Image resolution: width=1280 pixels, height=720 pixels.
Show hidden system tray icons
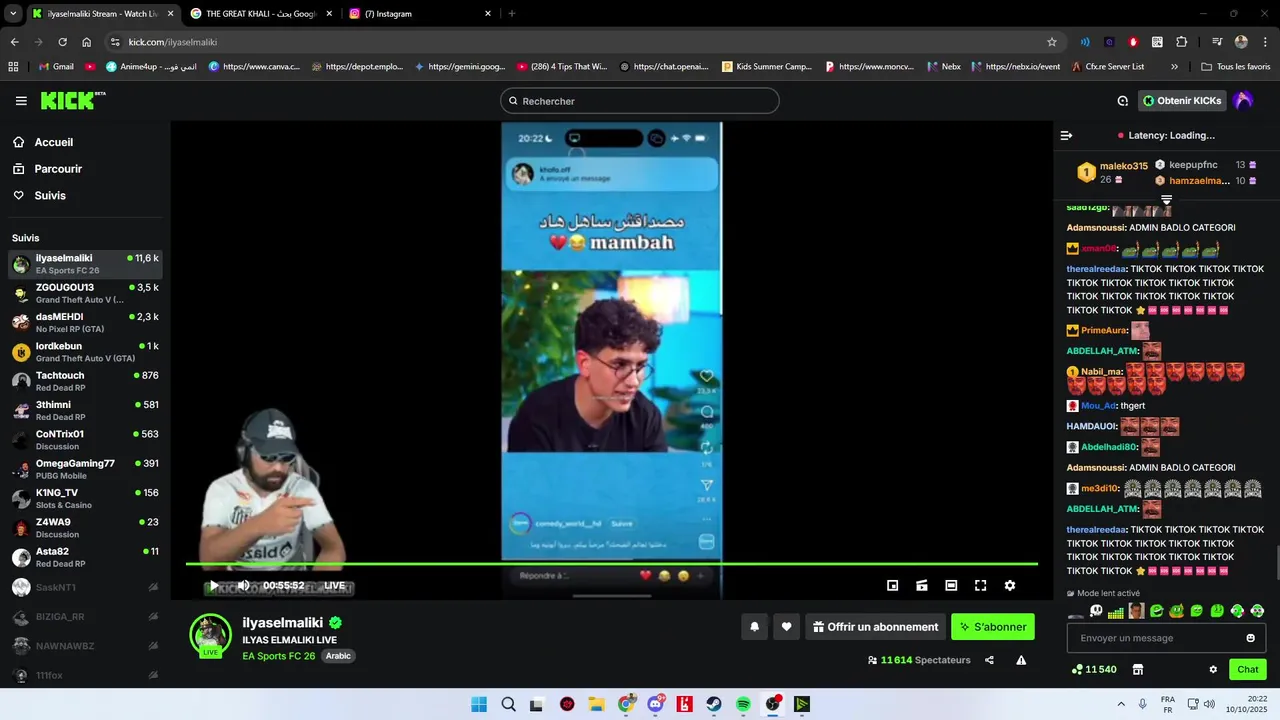coord(1120,704)
